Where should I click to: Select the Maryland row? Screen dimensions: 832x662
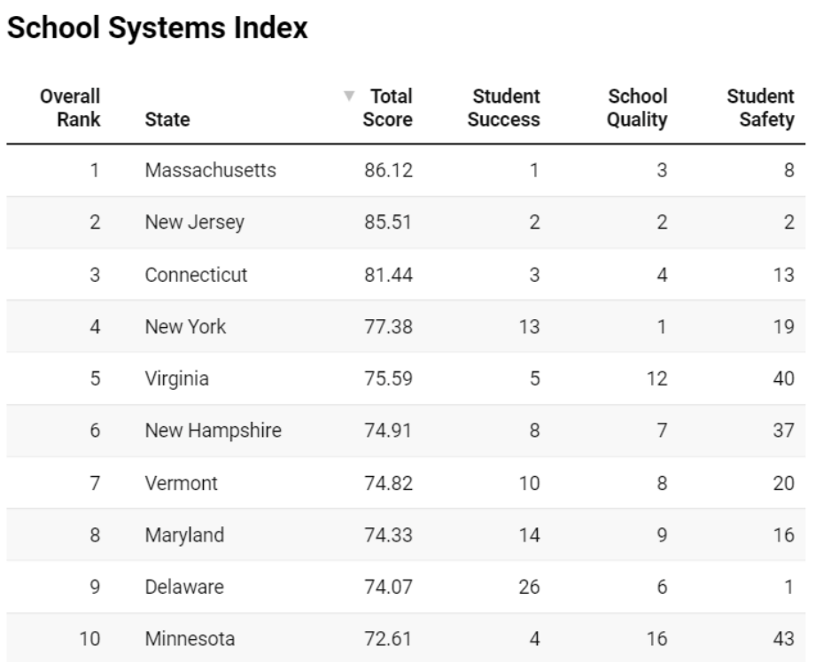[184, 535]
